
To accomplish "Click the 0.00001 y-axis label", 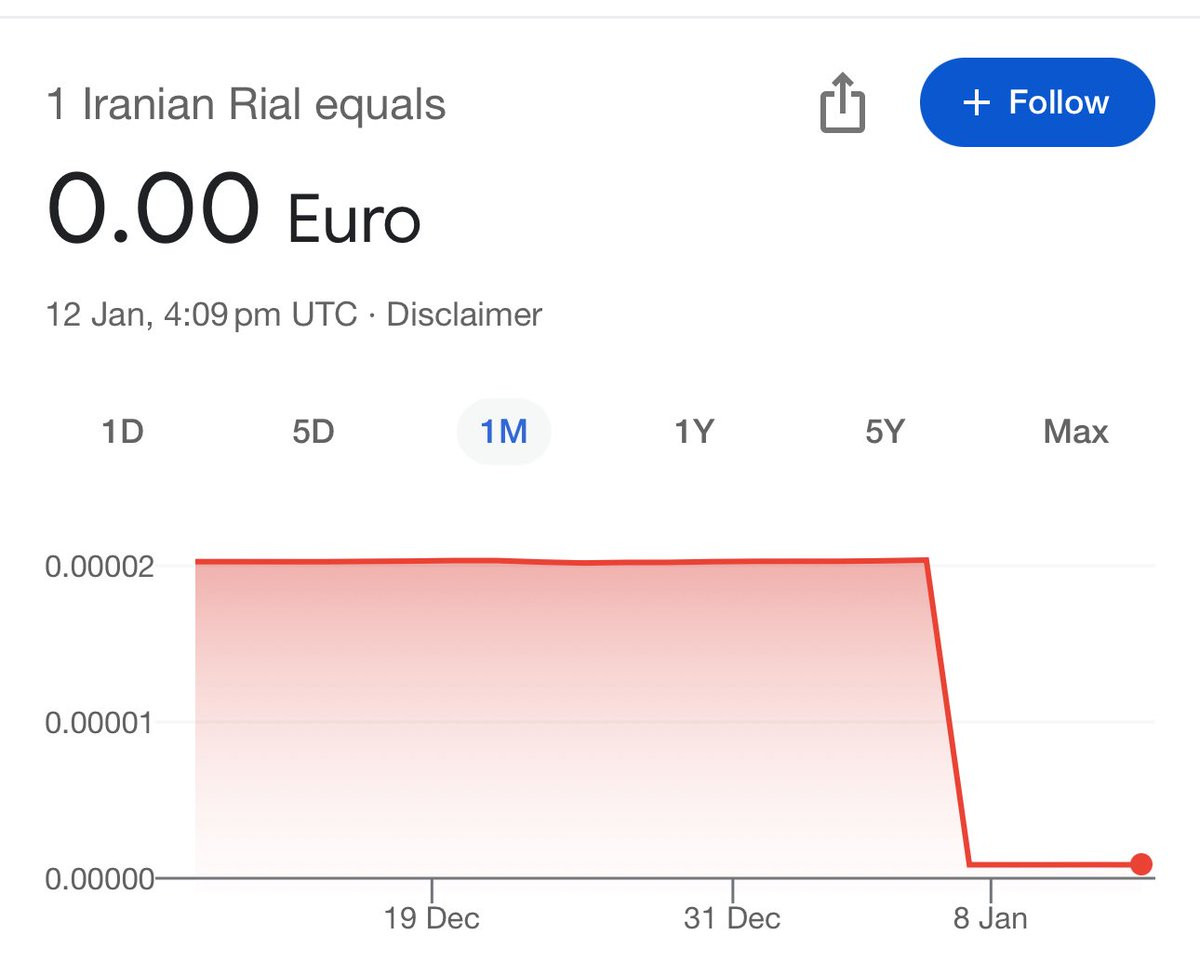I will 100,722.
